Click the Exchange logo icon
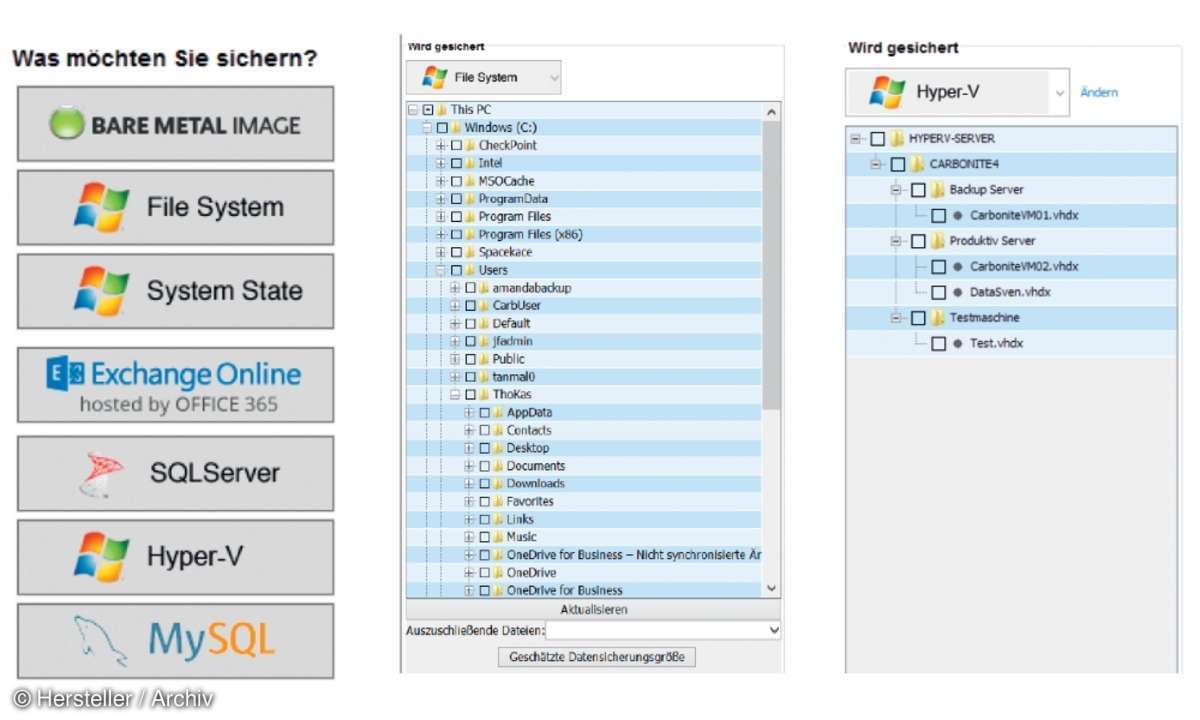 [x=66, y=376]
